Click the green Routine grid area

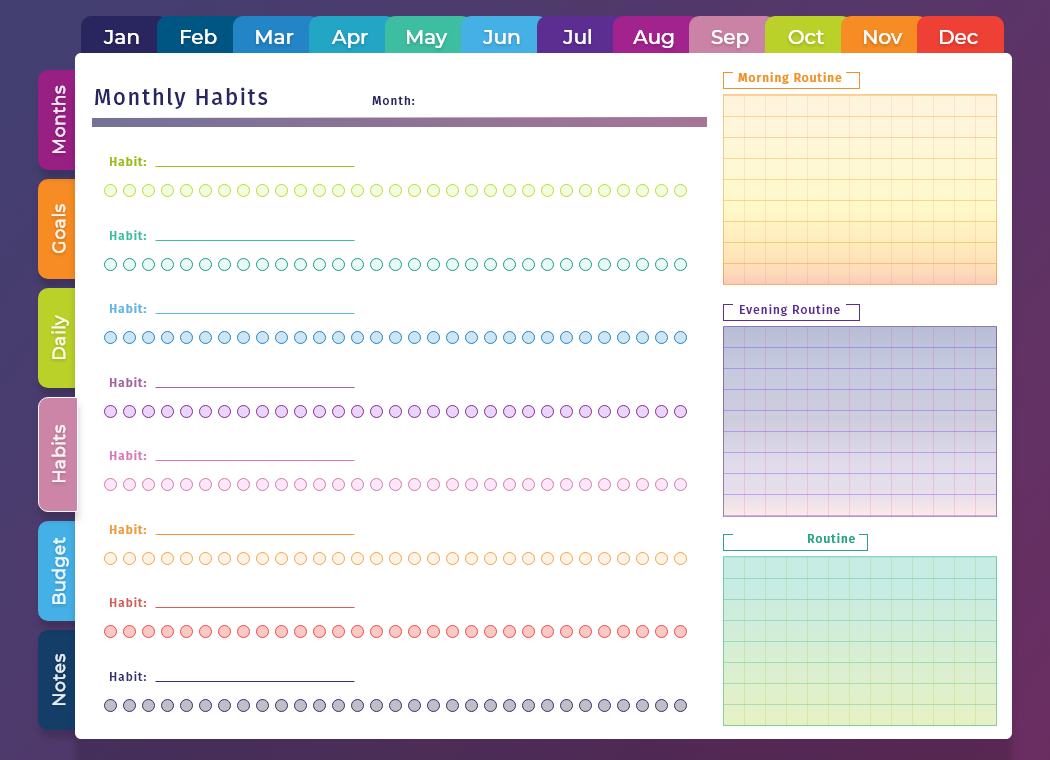click(x=860, y=641)
